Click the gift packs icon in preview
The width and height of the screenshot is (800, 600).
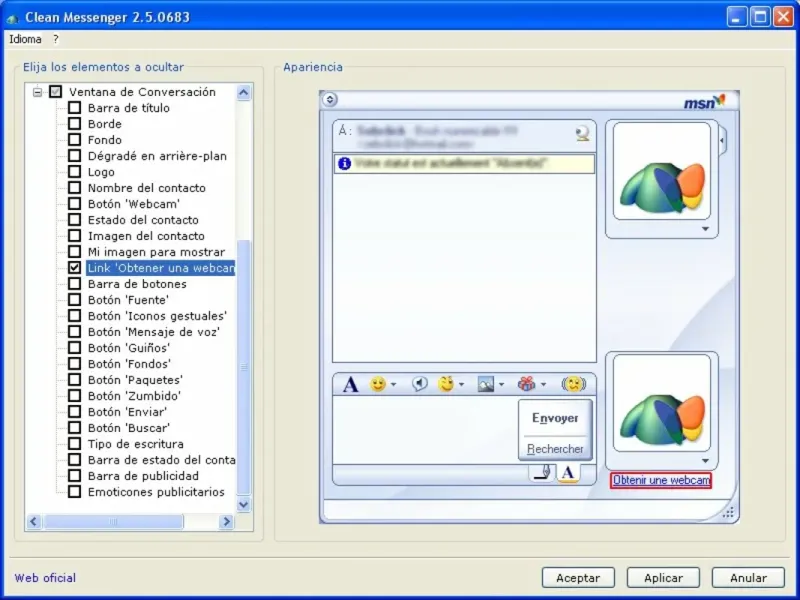pyautogui.click(x=527, y=384)
